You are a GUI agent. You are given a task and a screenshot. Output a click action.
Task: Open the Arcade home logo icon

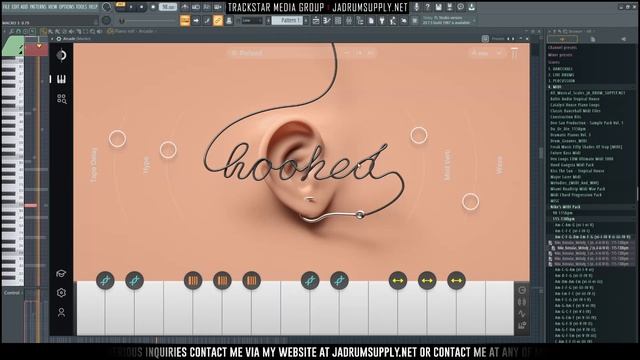click(x=62, y=56)
